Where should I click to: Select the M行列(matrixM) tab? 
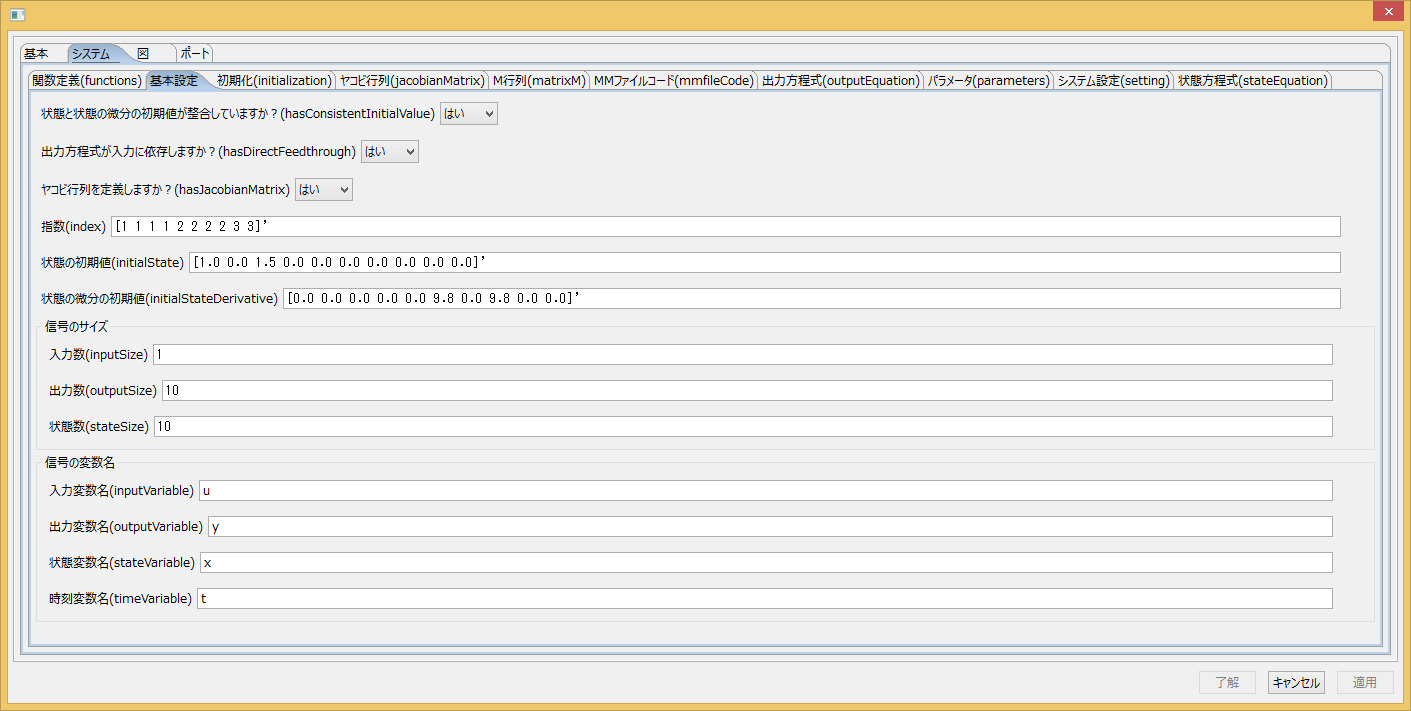539,81
